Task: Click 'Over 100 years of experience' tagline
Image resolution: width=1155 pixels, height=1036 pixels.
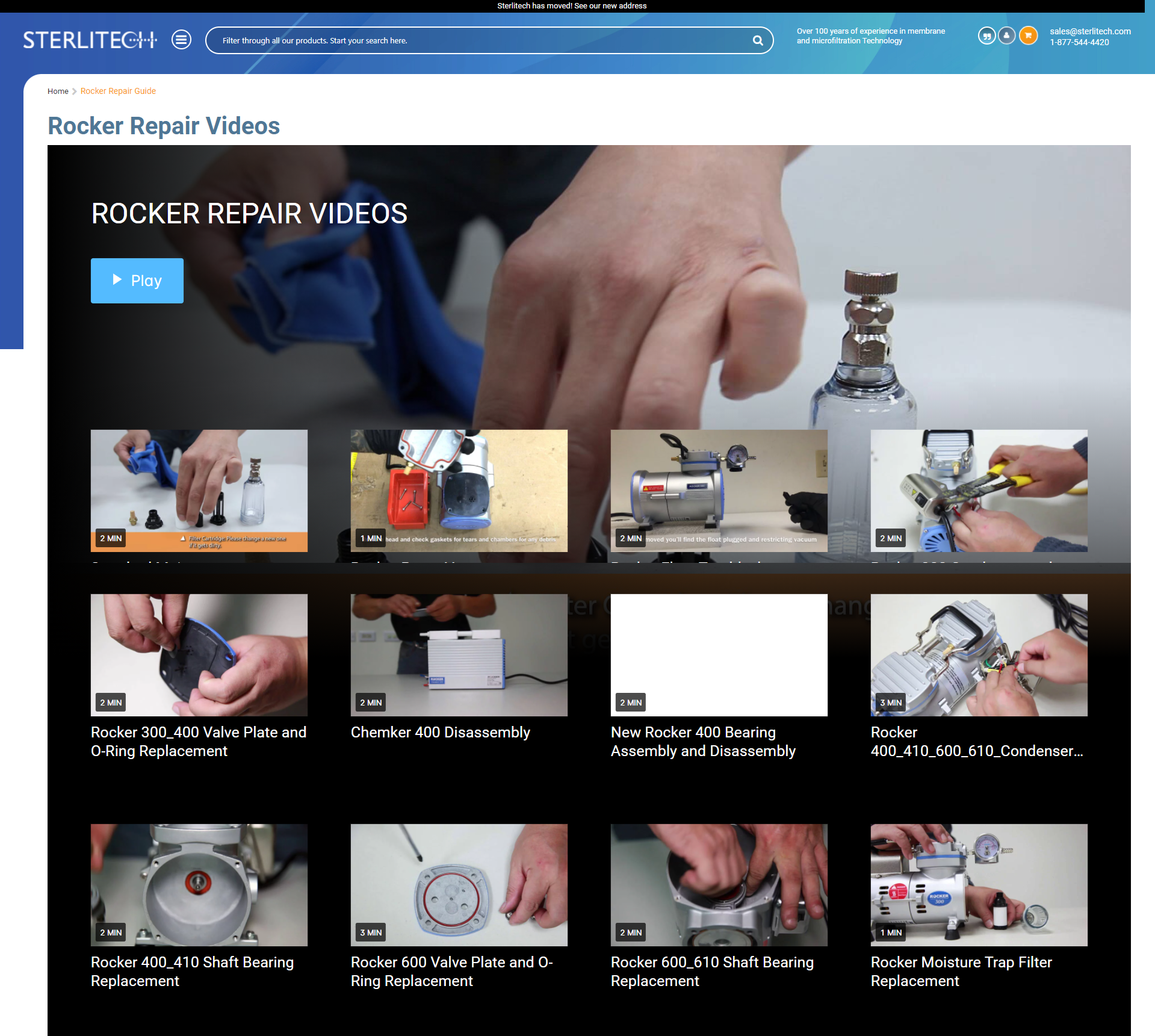Action: tap(871, 36)
